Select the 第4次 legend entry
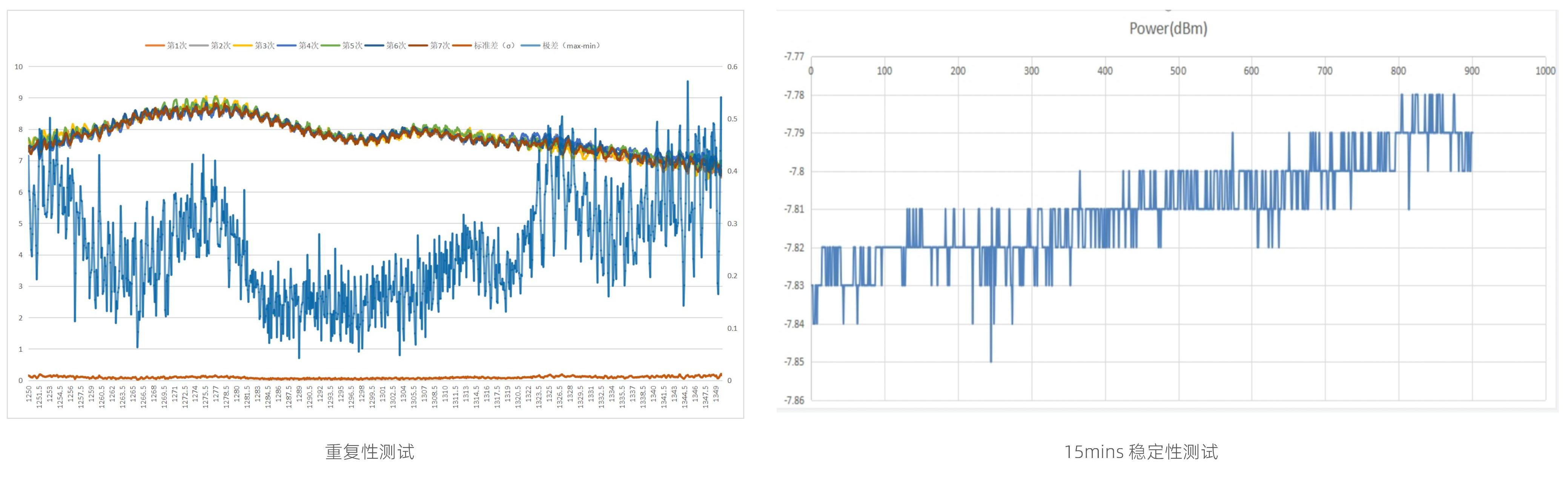The width and height of the screenshot is (1568, 478). [x=308, y=46]
